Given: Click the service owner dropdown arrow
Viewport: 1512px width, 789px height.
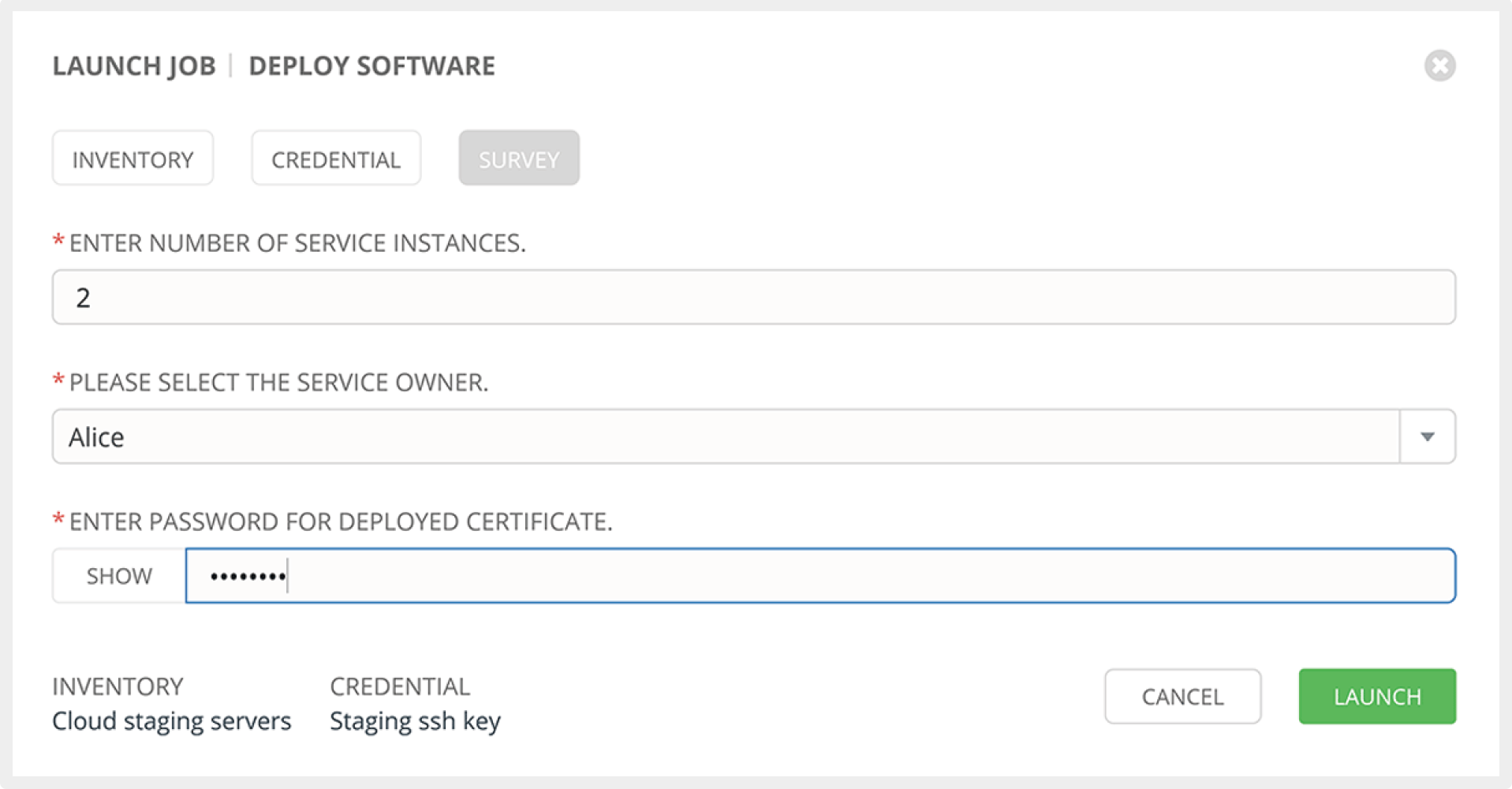Looking at the screenshot, I should pyautogui.click(x=1427, y=436).
